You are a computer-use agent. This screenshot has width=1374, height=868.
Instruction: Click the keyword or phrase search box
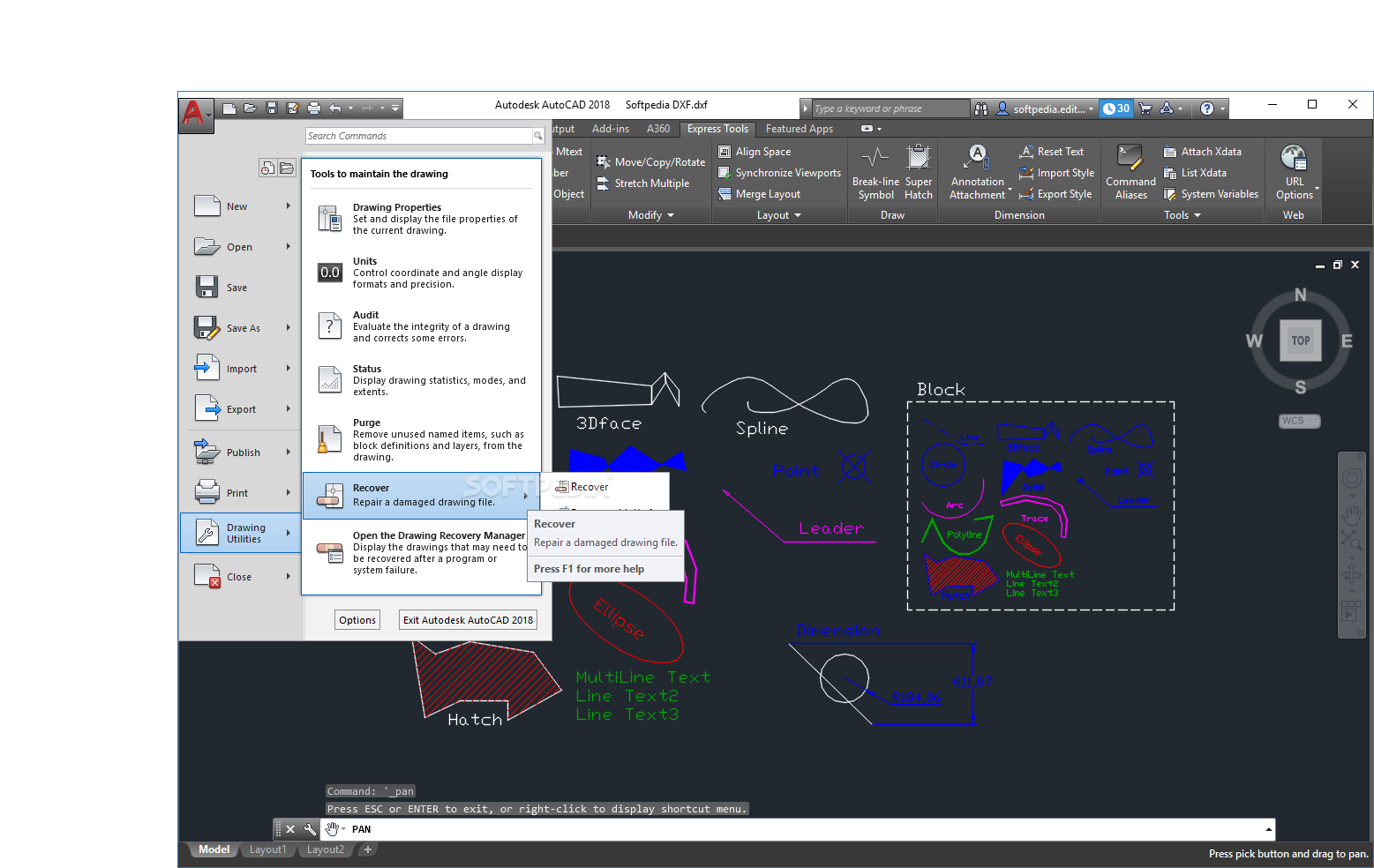(890, 108)
